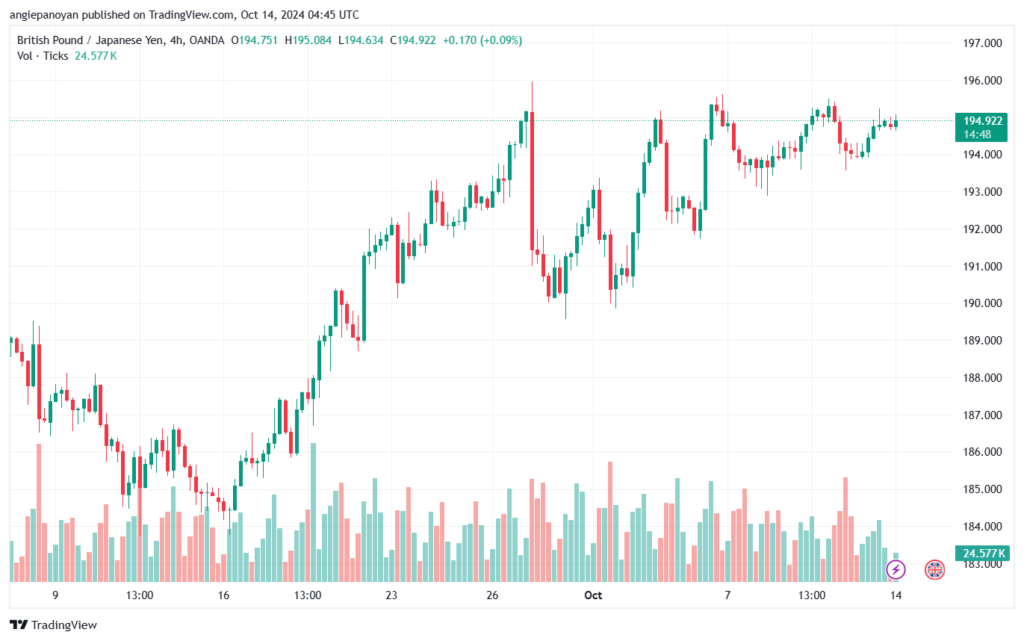Click the TradingView logo icon
Image resolution: width=1024 pixels, height=641 pixels.
click(x=18, y=625)
